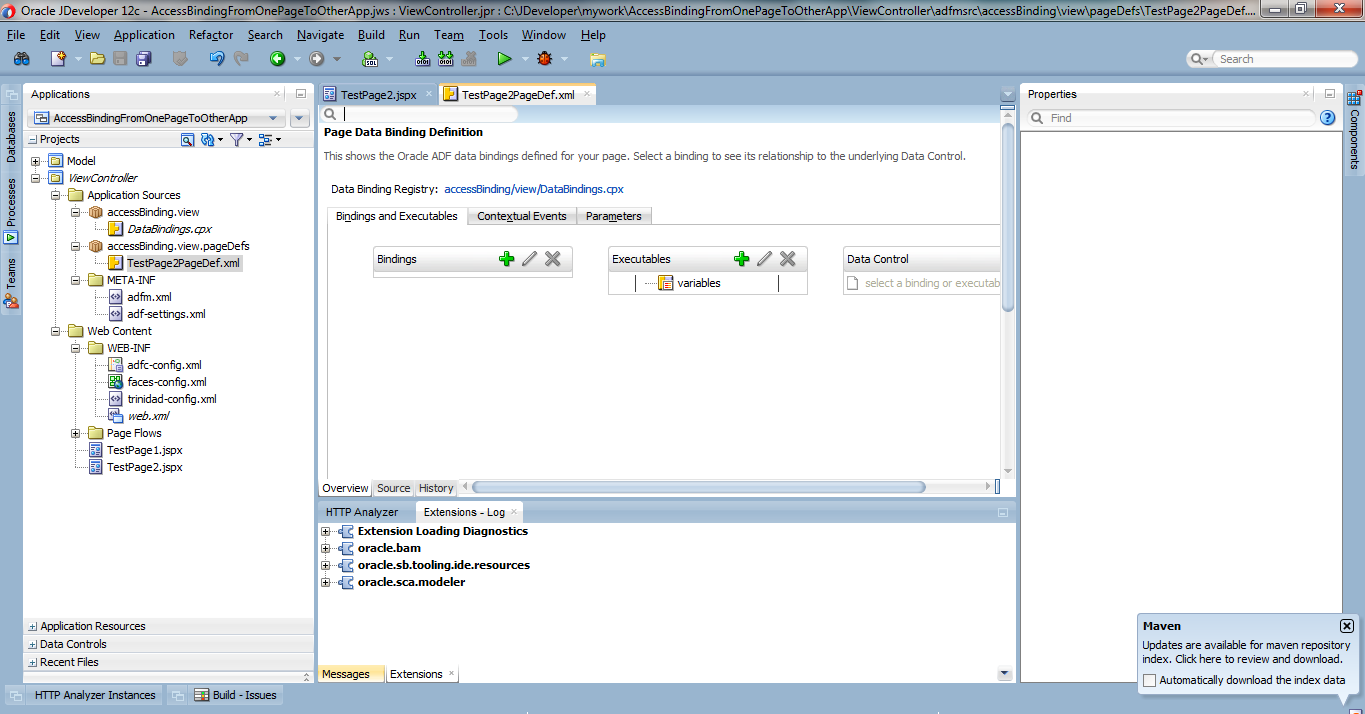Switch to the Contextual Events tab
Screen dimensions: 1365x714
pyautogui.click(x=520, y=215)
